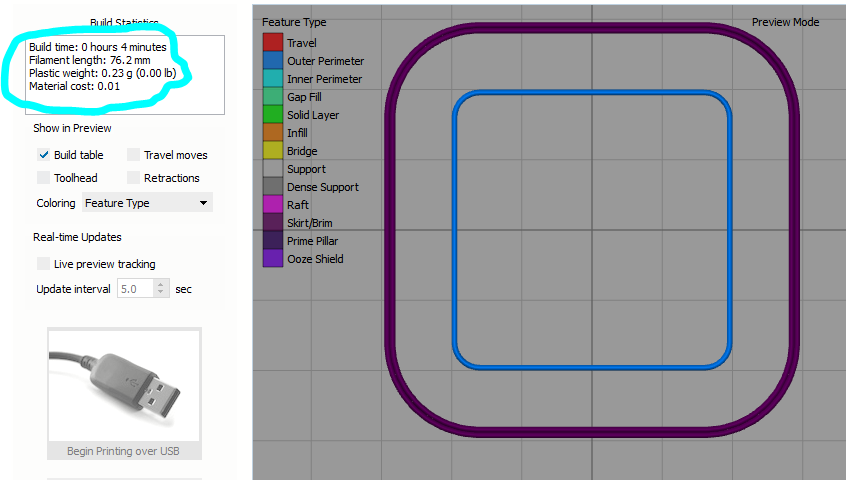Enable Live preview tracking

point(44,264)
